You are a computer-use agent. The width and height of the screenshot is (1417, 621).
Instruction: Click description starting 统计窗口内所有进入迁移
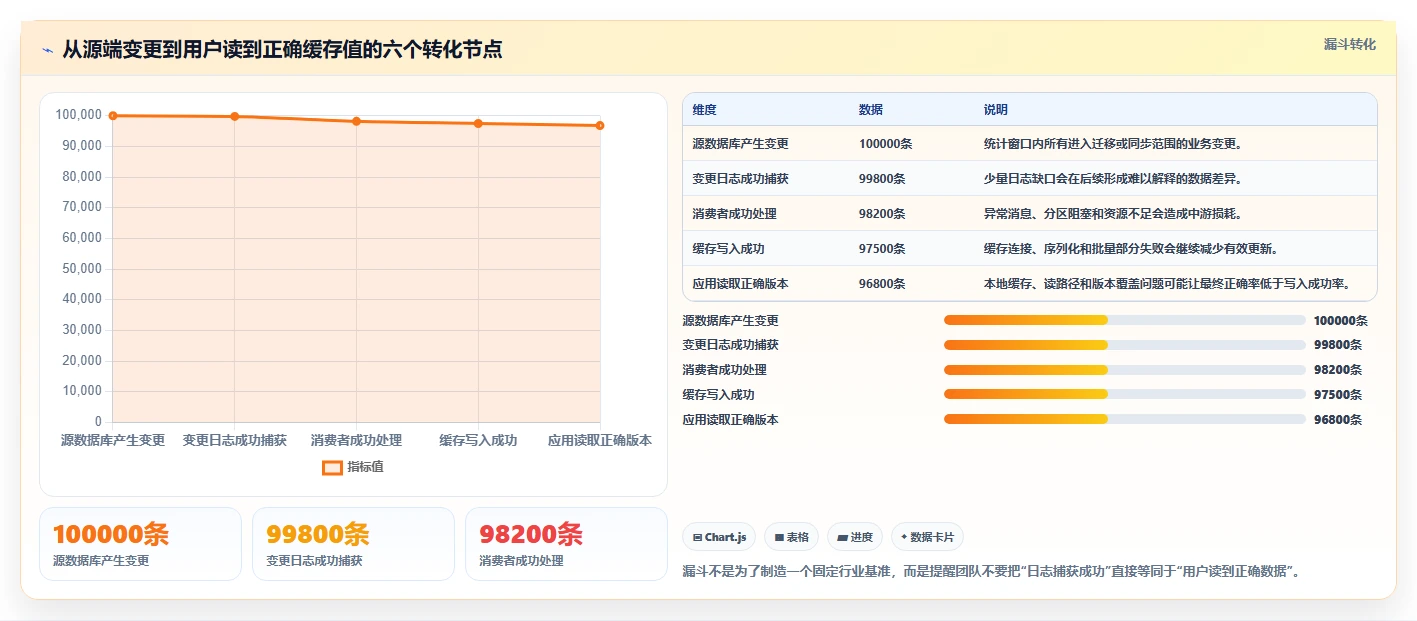tap(1113, 144)
